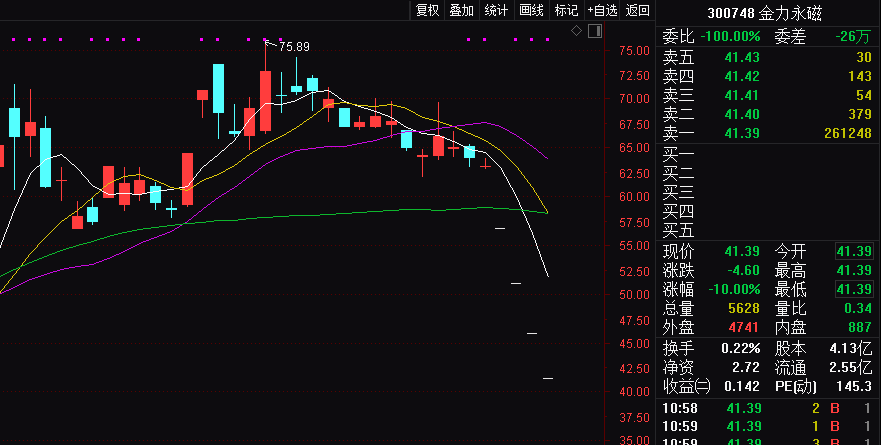Click the 流通 value 2.55亿

pos(851,367)
